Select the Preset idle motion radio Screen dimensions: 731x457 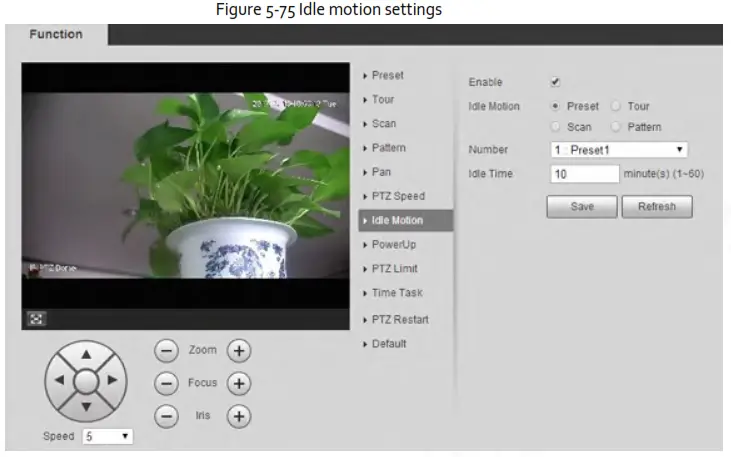point(555,106)
